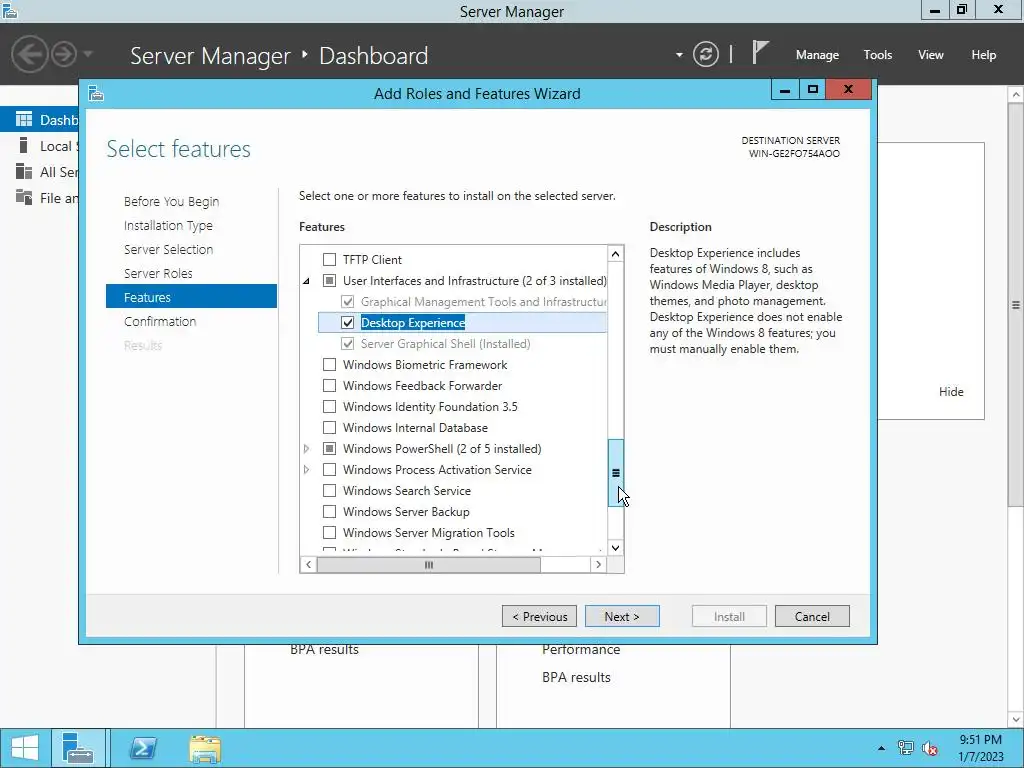Launch PowerShell from the taskbar

(x=143, y=748)
